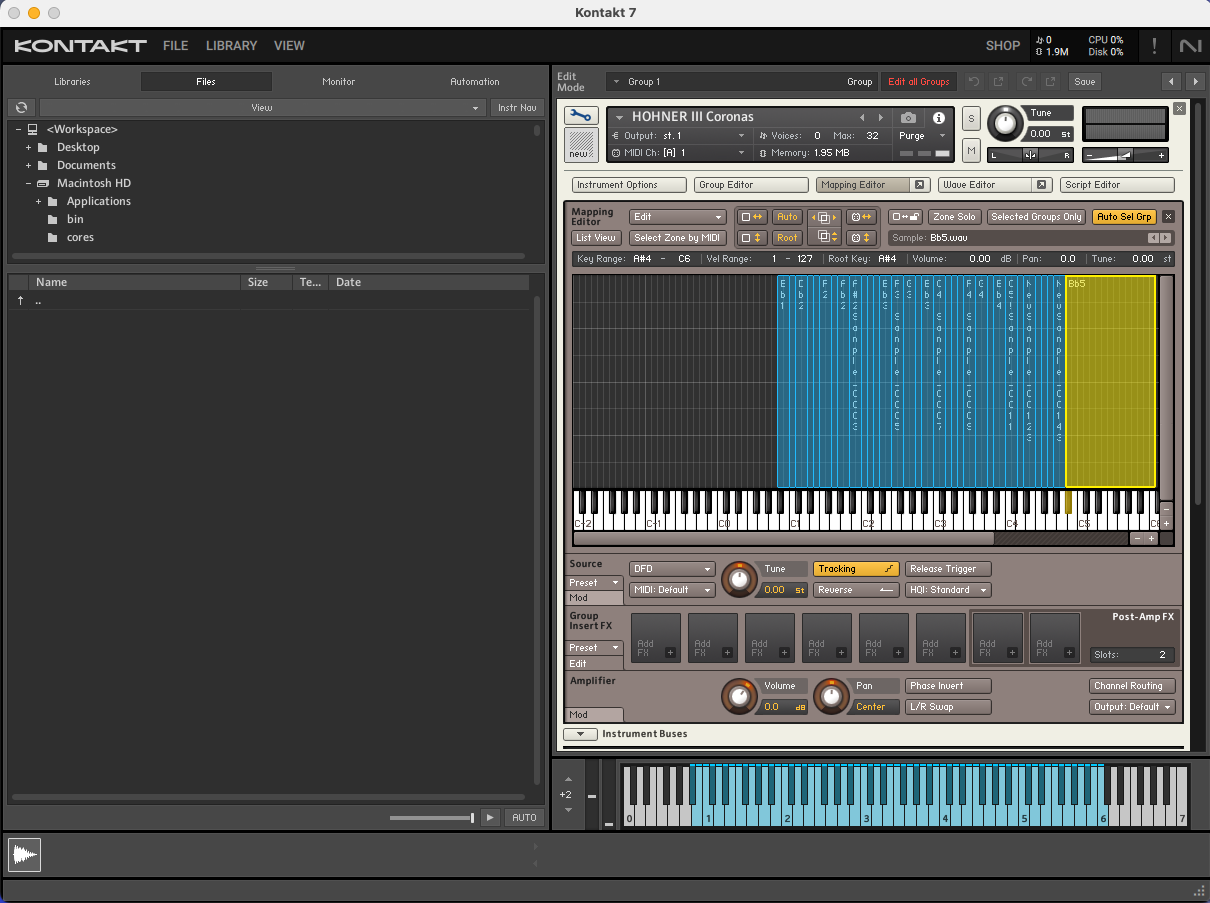Toggle the Auto Sel Grp button

[x=1124, y=217]
